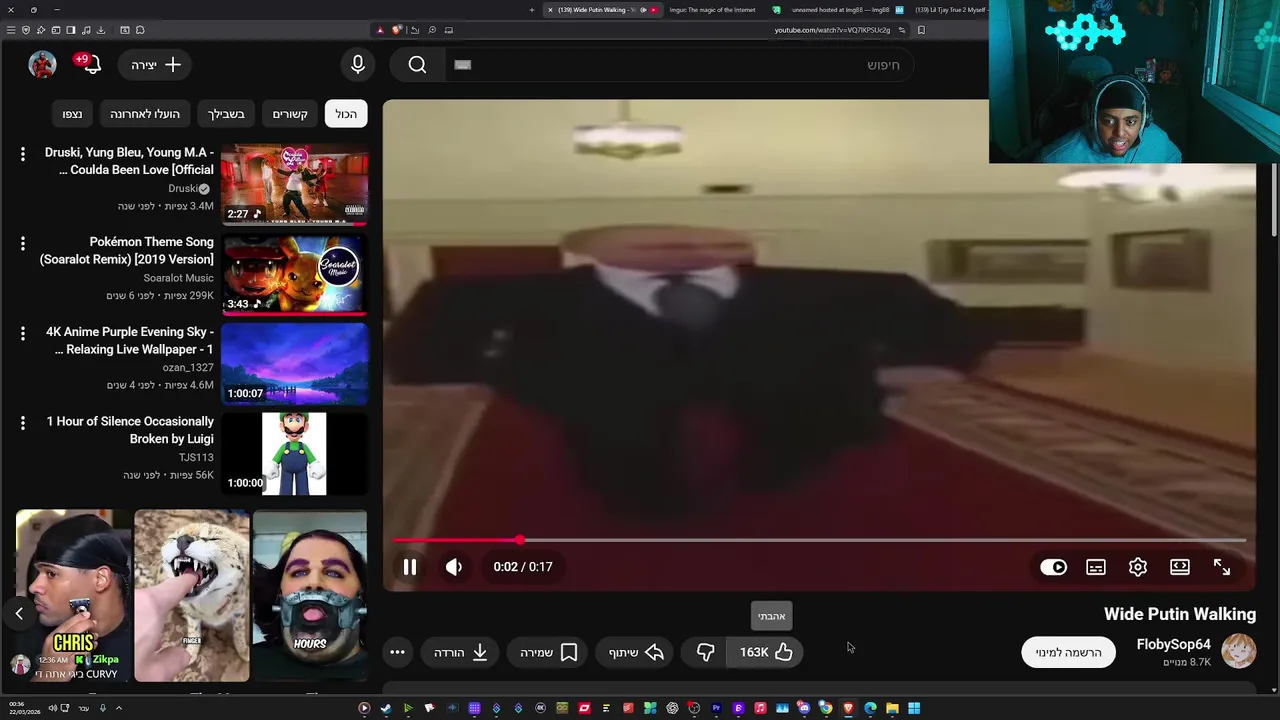This screenshot has height=720, width=1280.
Task: Download the video with הורדה button
Action: [460, 652]
